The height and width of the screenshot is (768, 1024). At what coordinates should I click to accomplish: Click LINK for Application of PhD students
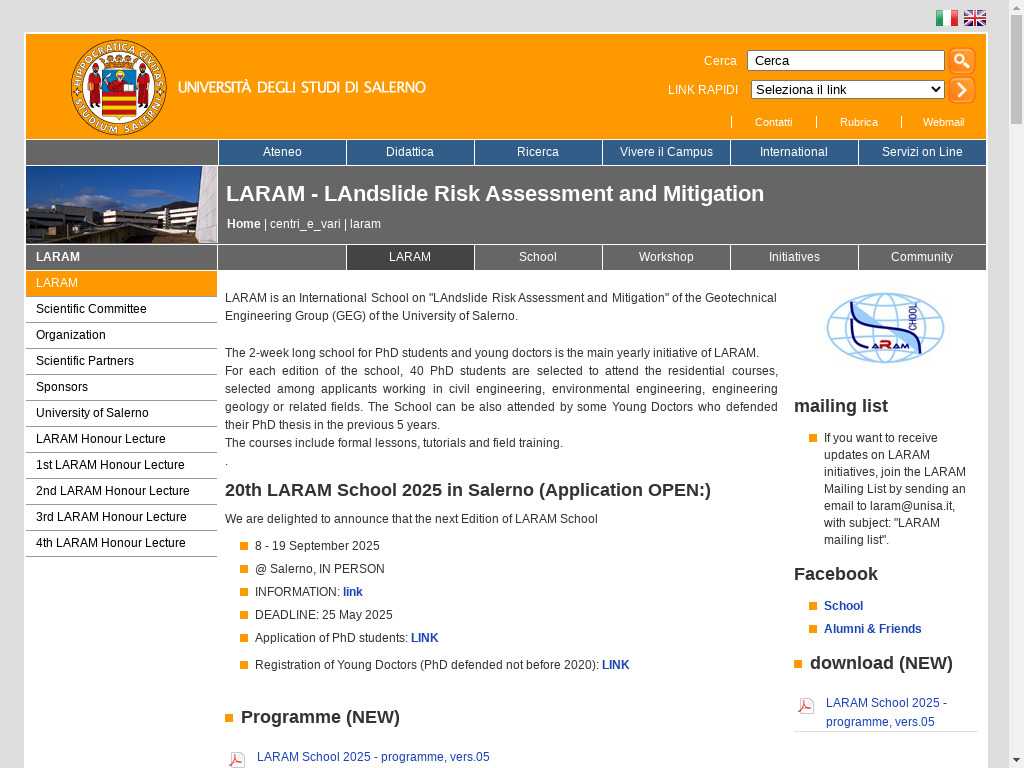pyautogui.click(x=424, y=638)
